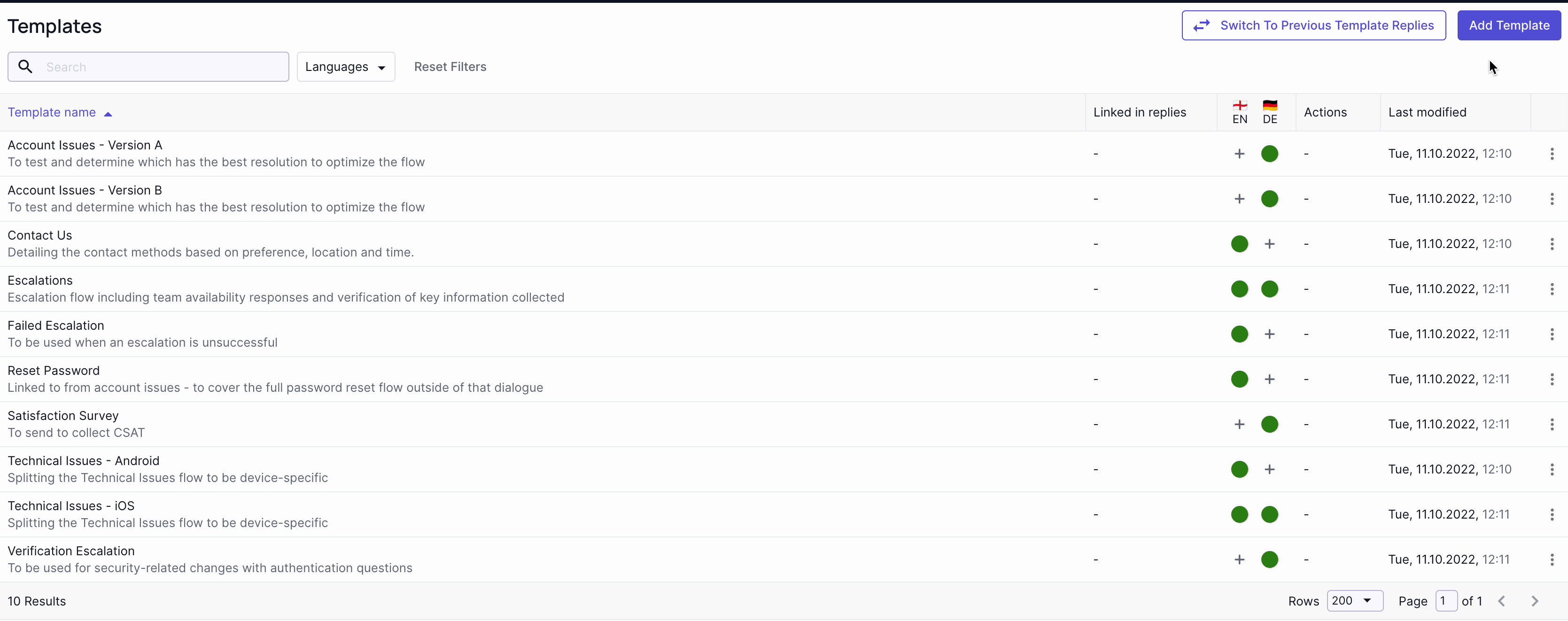Image resolution: width=1568 pixels, height=621 pixels.
Task: Expand rows per page selector showing 200
Action: [1352, 601]
